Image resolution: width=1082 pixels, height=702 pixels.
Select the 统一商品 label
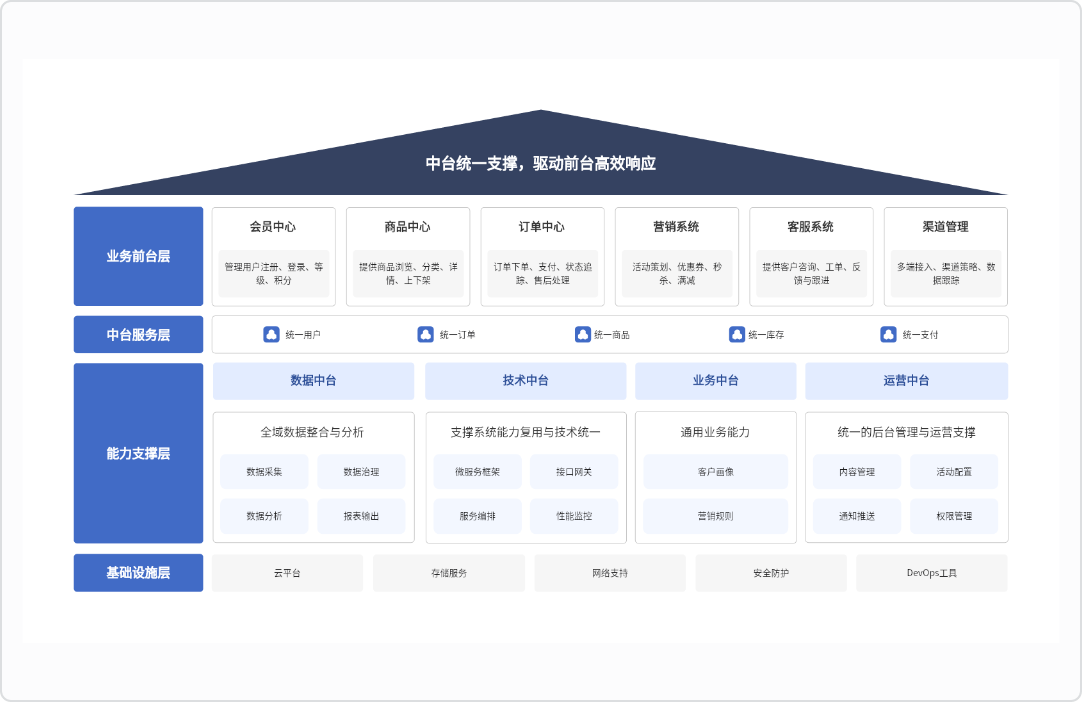coord(612,335)
